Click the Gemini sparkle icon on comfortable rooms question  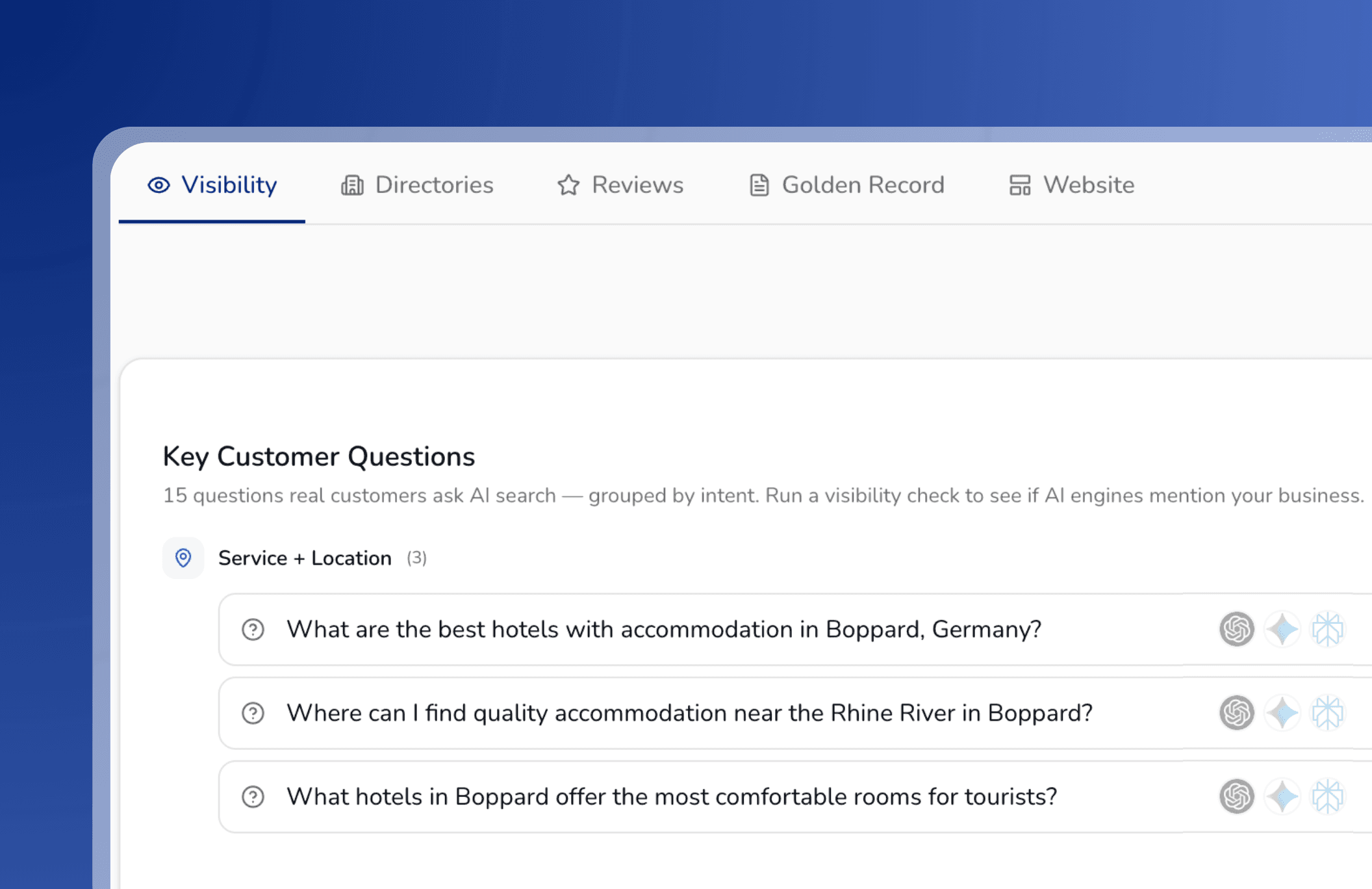point(1282,796)
